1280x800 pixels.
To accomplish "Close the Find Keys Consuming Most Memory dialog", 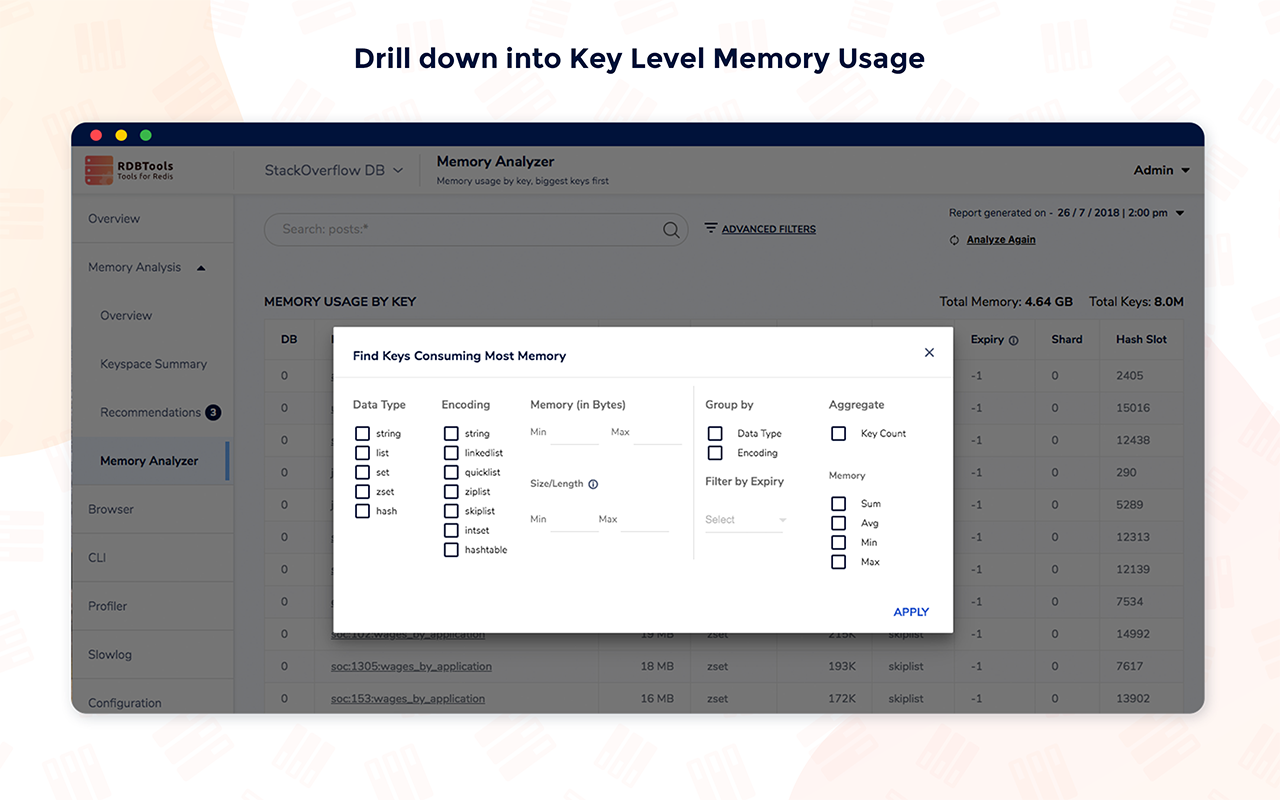I will pyautogui.click(x=929, y=352).
